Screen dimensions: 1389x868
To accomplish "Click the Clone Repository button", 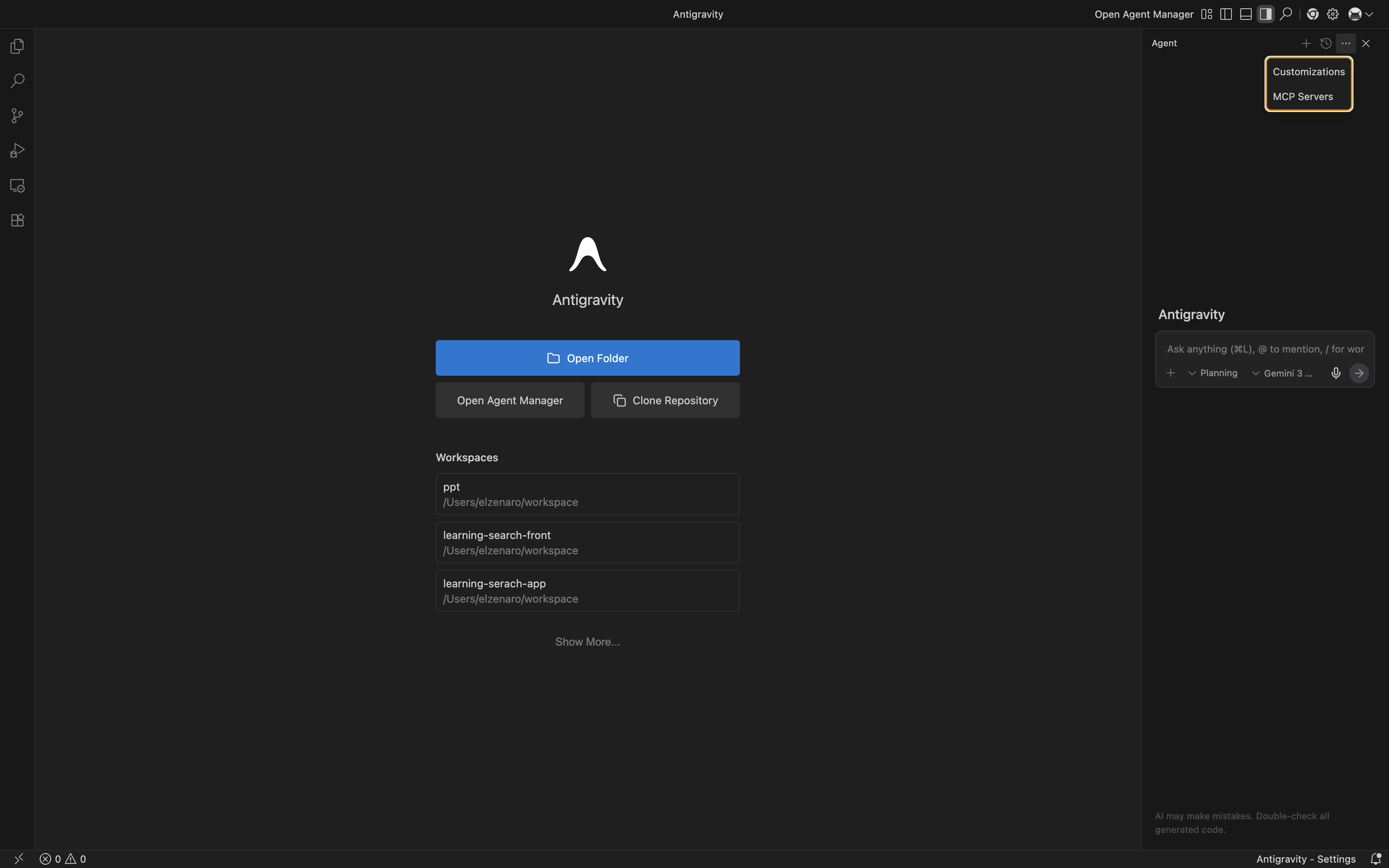I will coord(665,400).
